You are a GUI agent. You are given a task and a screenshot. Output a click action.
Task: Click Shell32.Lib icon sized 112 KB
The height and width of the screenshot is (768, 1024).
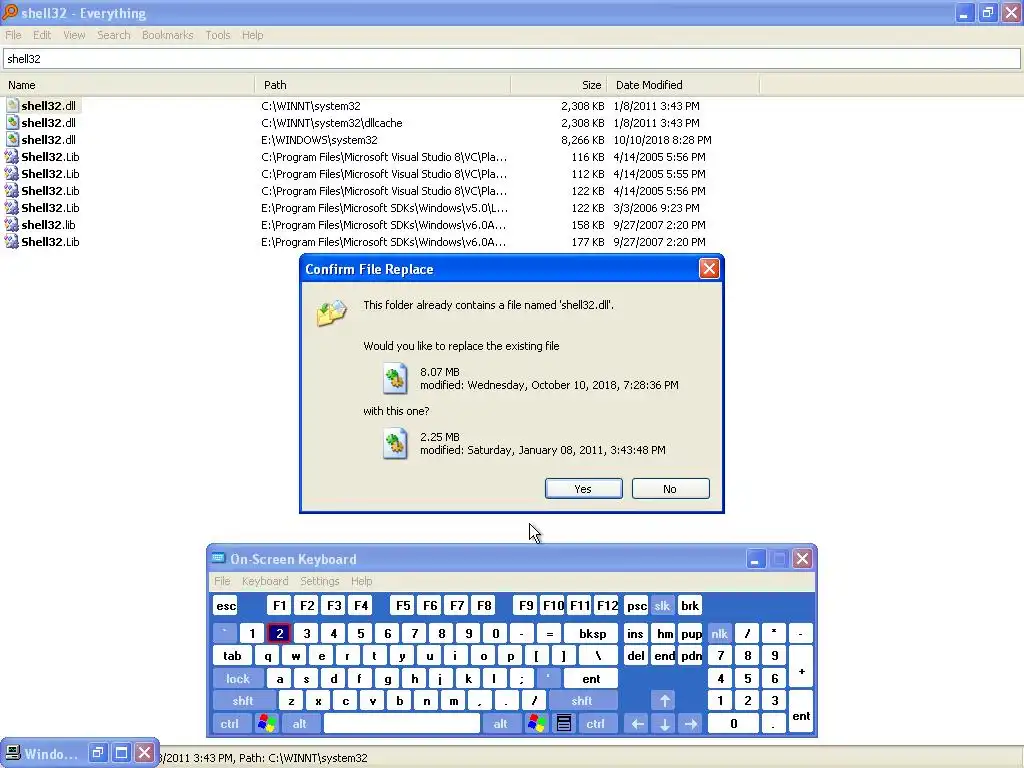pos(12,174)
